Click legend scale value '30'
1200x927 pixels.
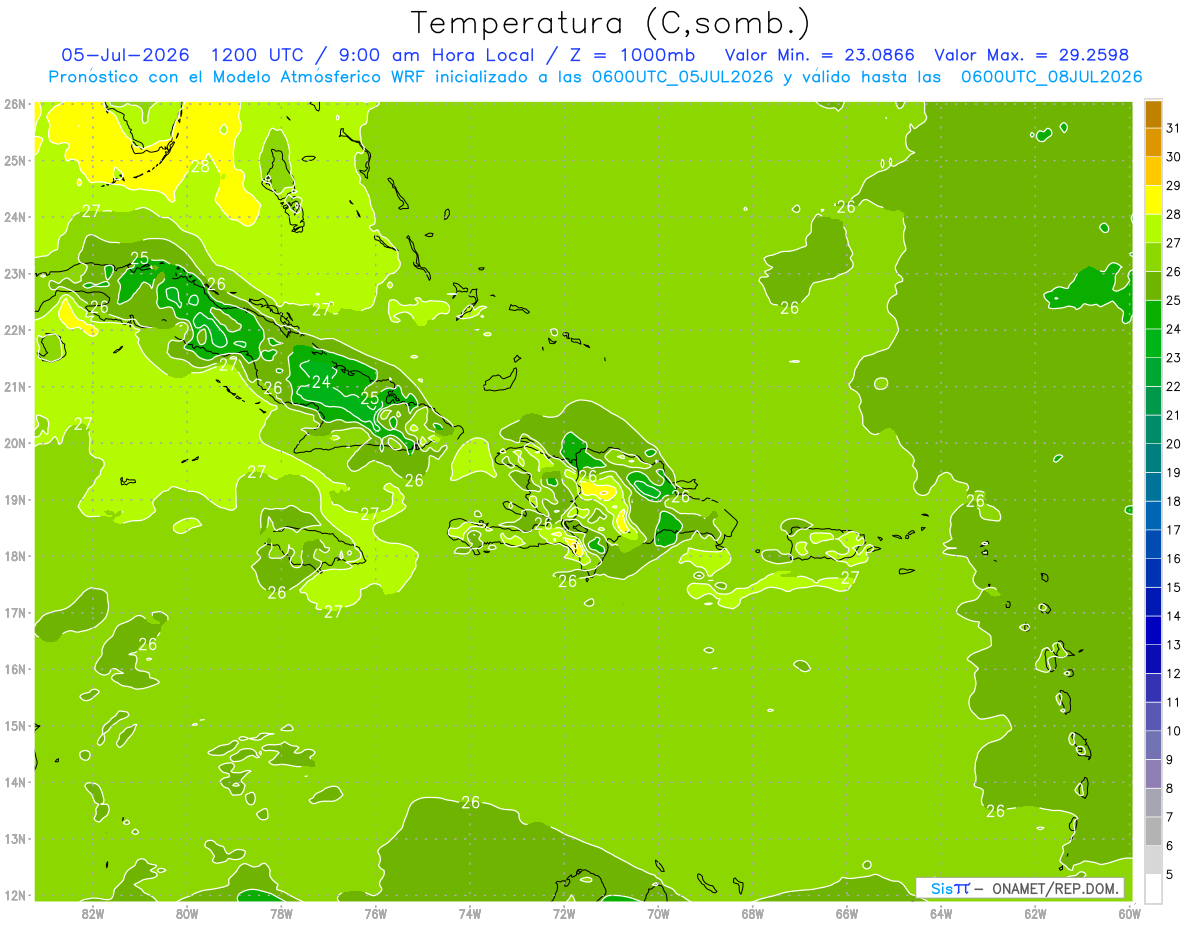click(1173, 157)
